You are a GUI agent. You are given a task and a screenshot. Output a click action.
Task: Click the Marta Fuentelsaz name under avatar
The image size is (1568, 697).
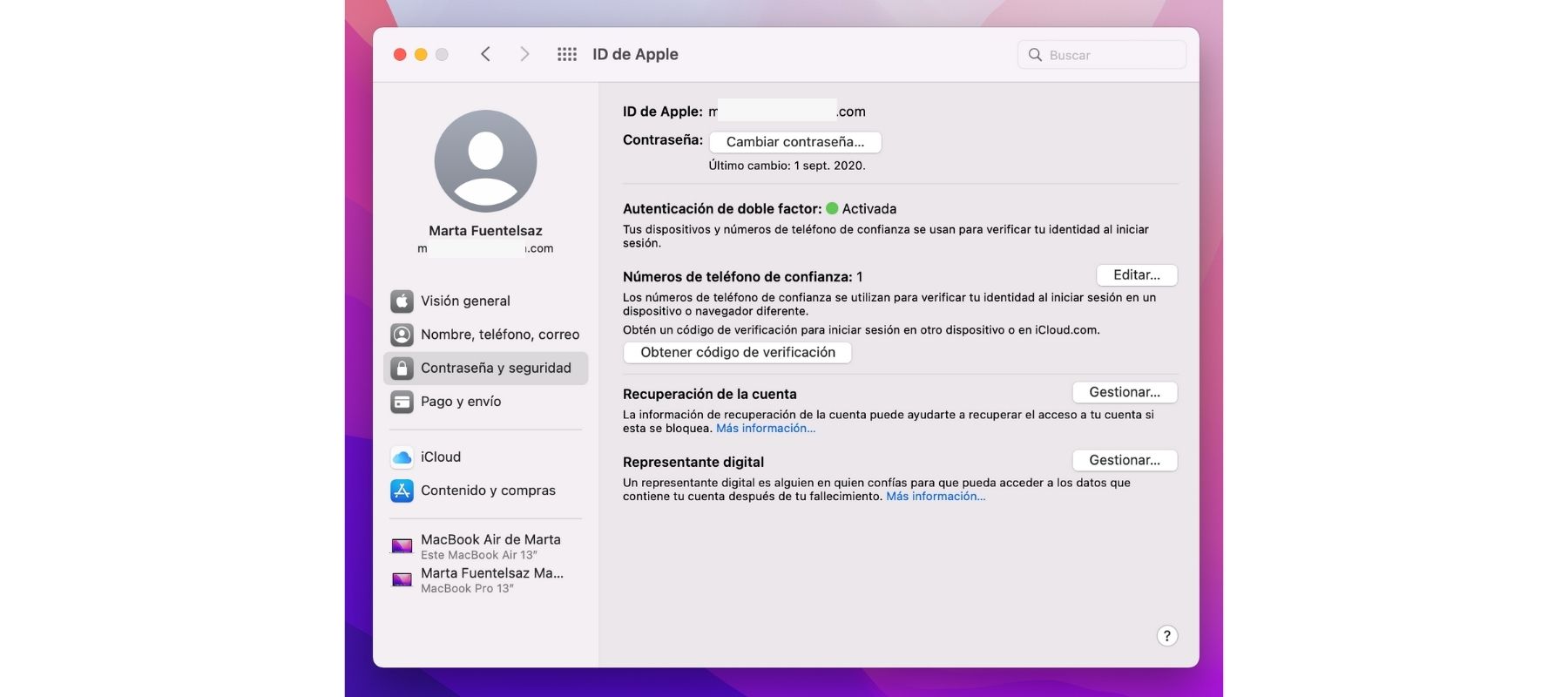(485, 231)
